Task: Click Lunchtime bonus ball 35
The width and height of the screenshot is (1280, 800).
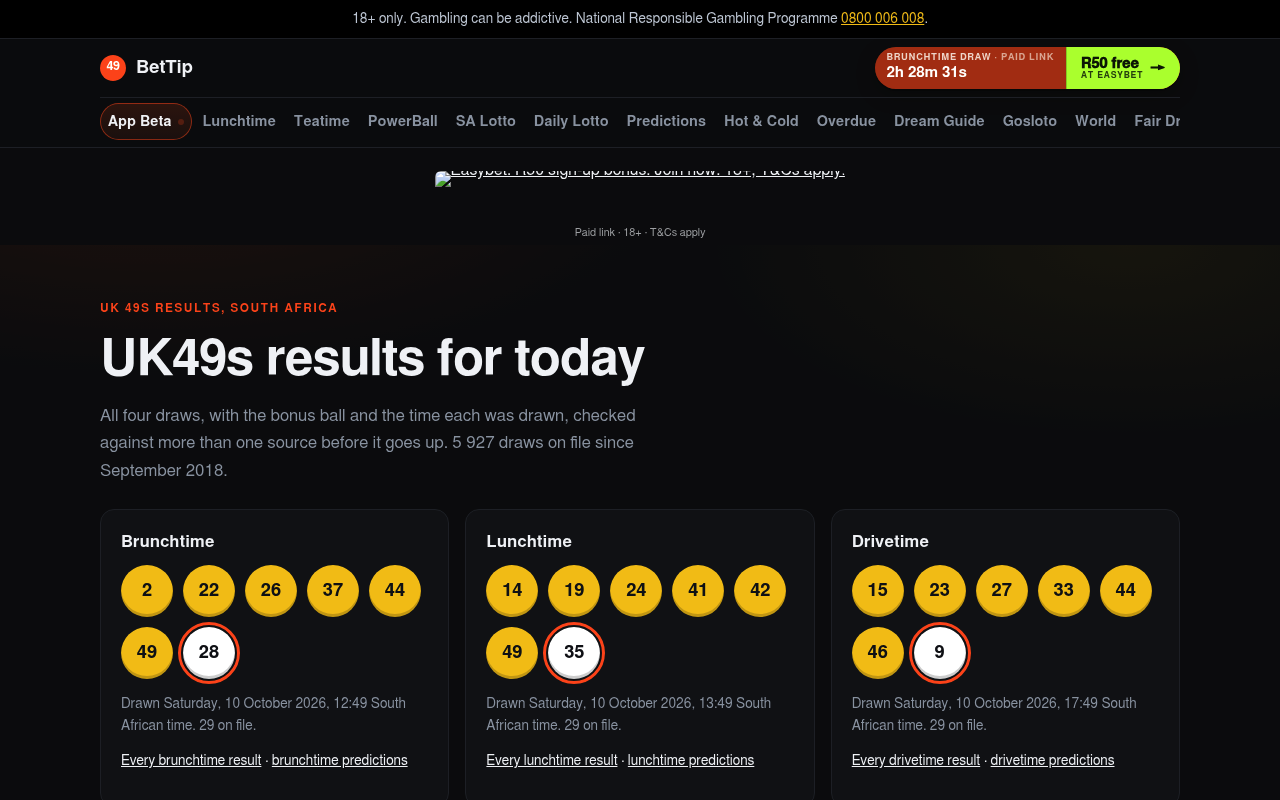Action: pos(574,652)
